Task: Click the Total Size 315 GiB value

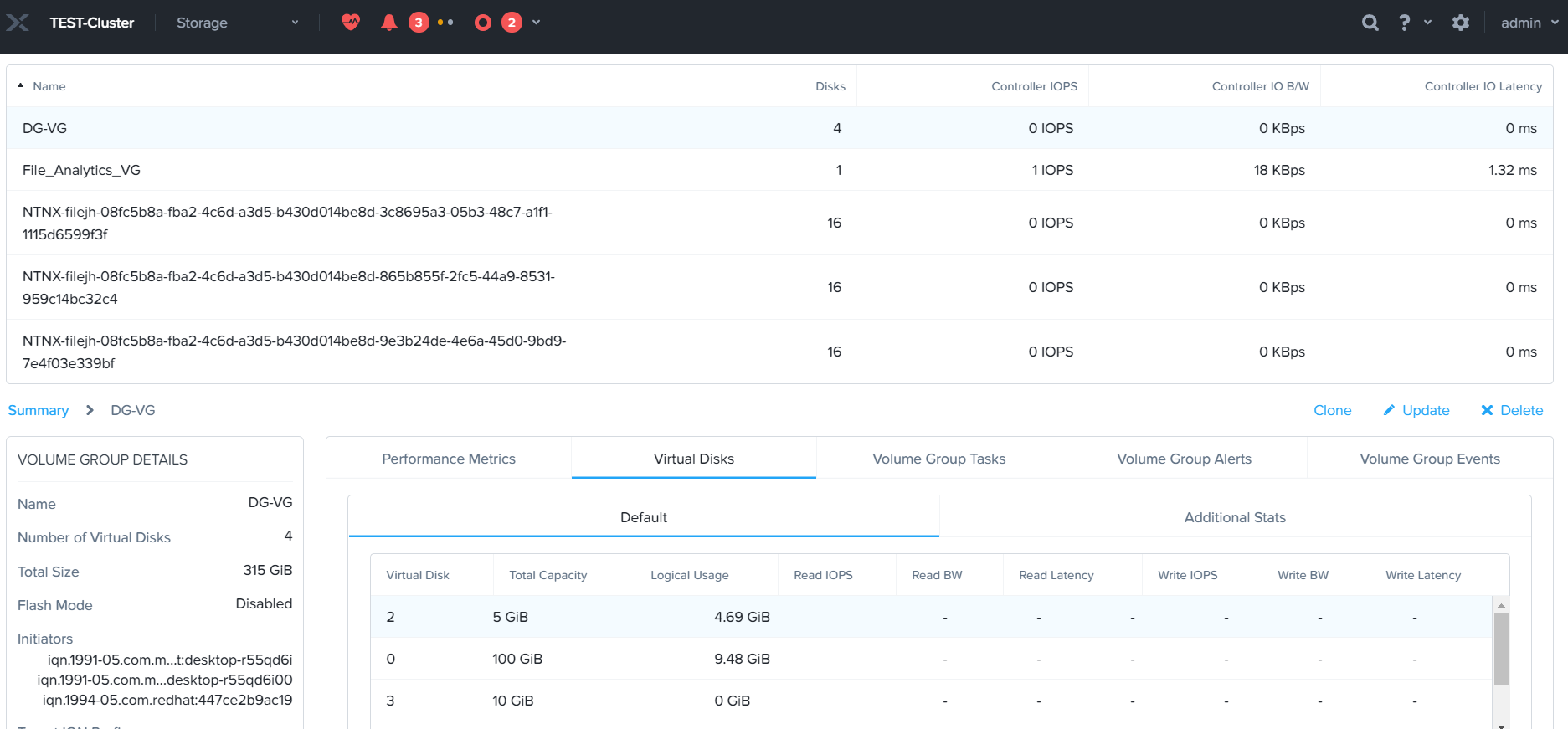Action: (268, 570)
